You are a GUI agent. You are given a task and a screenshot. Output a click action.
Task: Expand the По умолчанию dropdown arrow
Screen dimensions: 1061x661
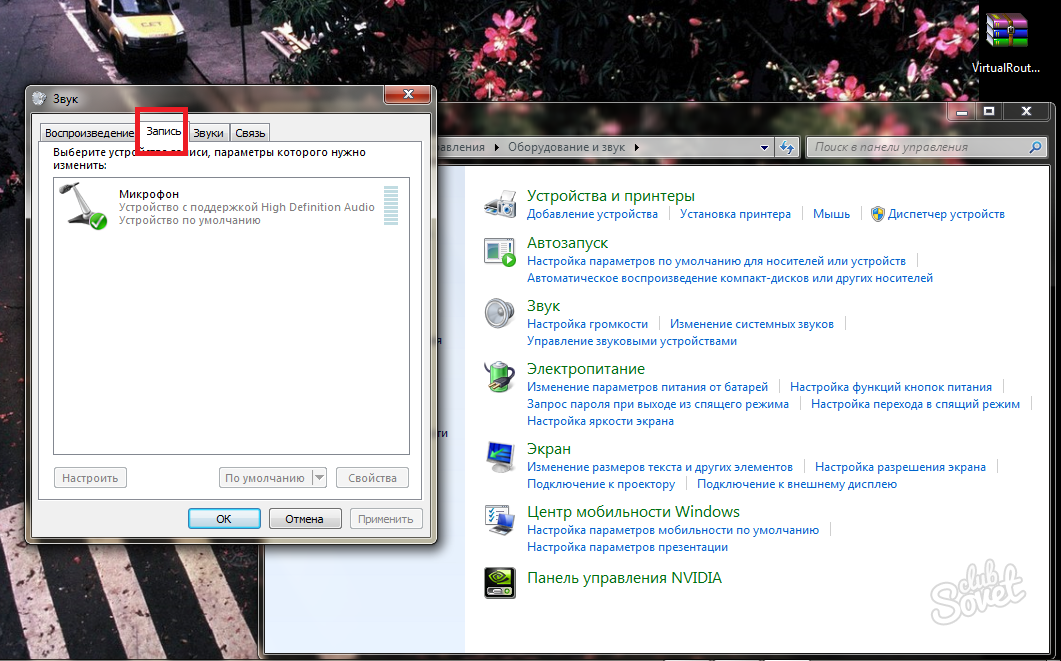(x=319, y=478)
